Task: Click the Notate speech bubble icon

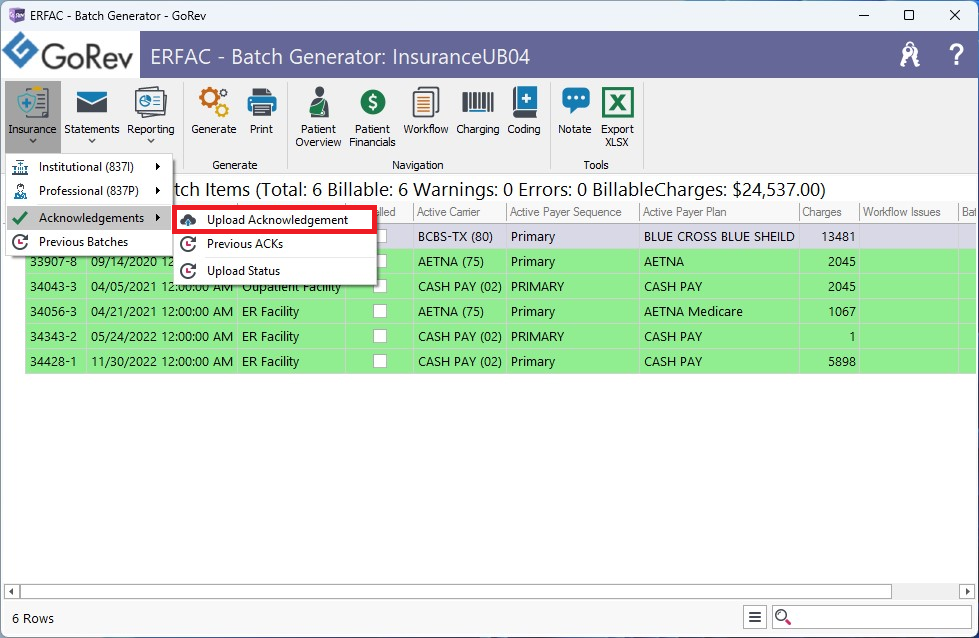Action: coord(575,101)
